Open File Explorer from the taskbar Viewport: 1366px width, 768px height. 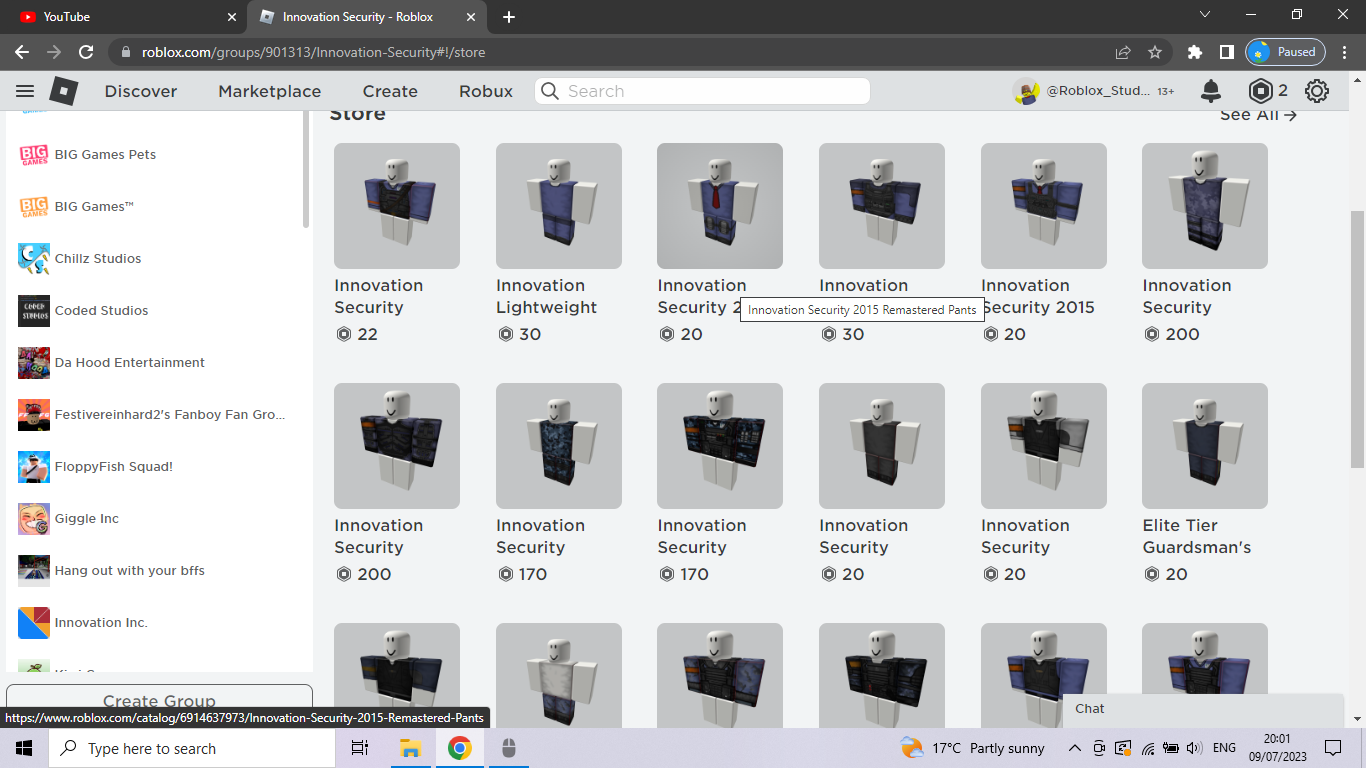click(410, 748)
